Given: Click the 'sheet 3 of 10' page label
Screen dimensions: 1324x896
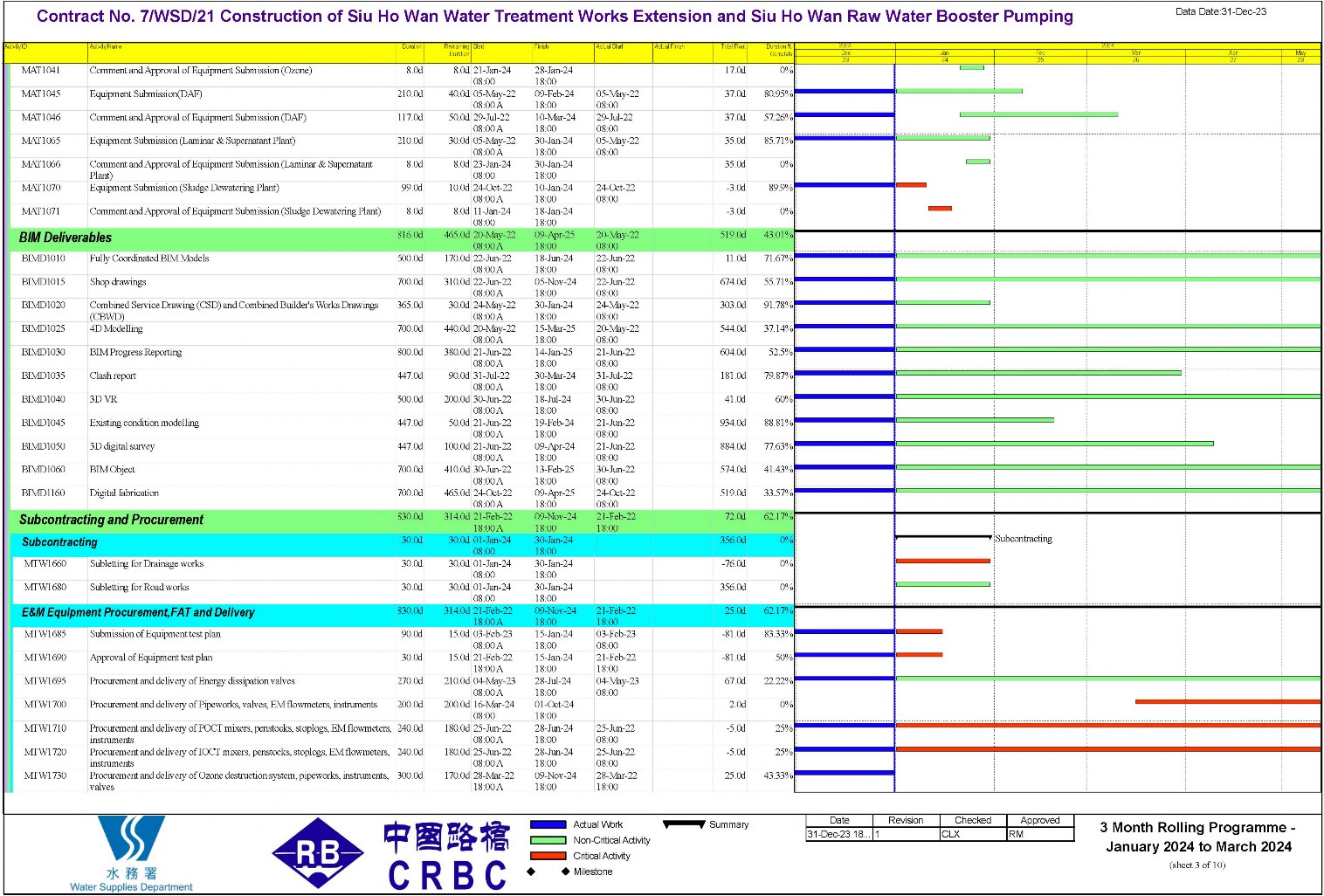Looking at the screenshot, I should (1197, 865).
